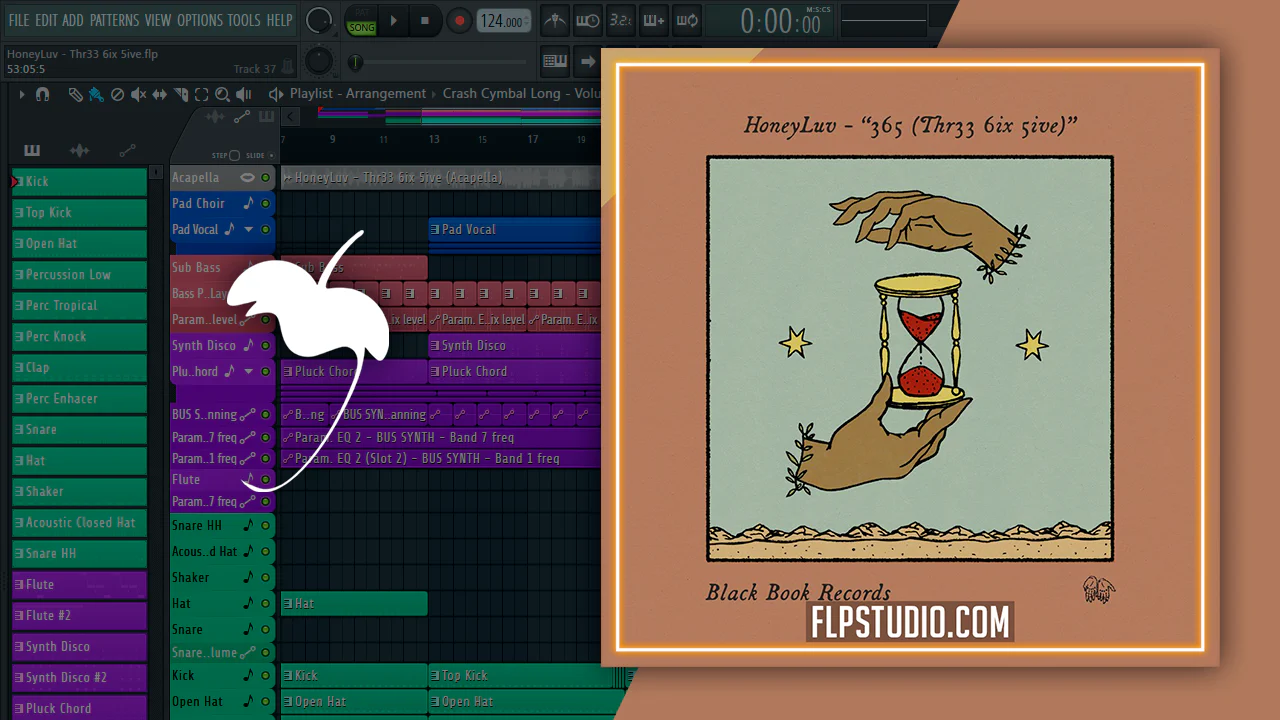Click the speaker icon before Playlist title
The image size is (1280, 720).
click(x=276, y=94)
